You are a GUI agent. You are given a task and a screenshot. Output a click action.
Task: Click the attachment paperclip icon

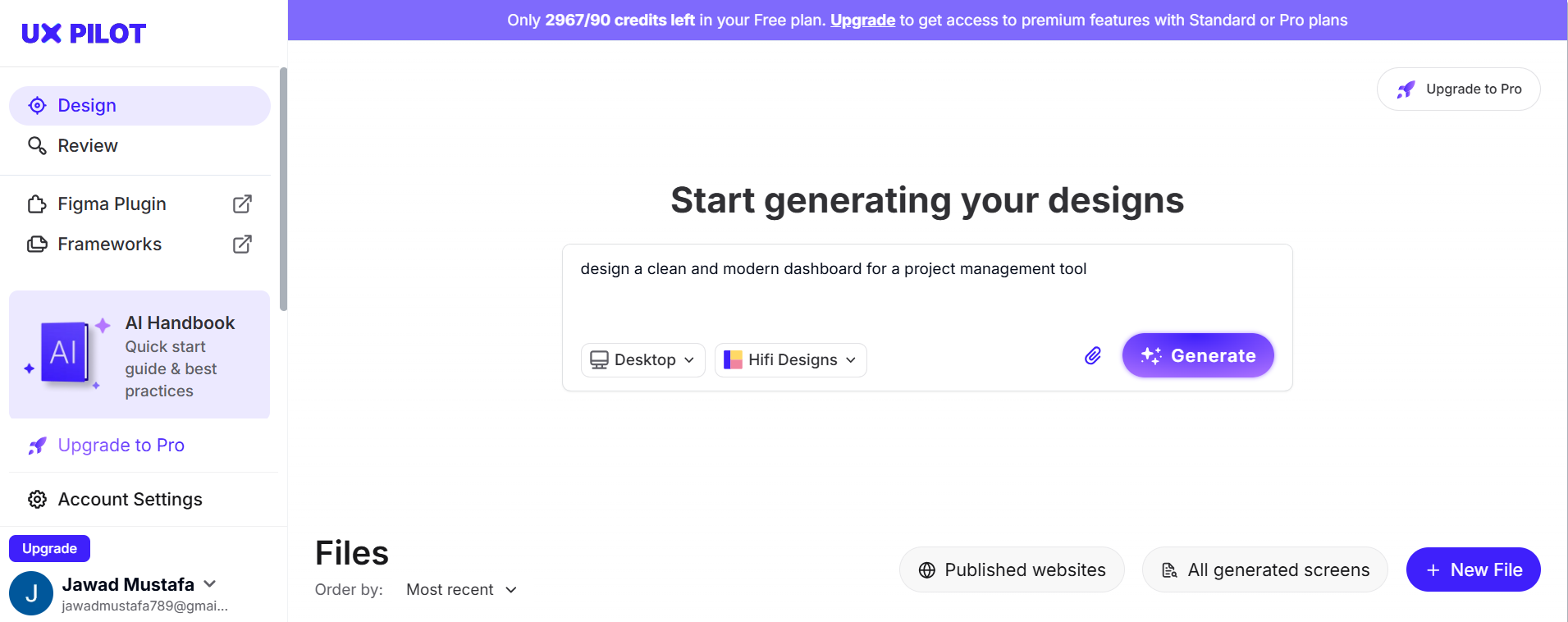click(1092, 356)
